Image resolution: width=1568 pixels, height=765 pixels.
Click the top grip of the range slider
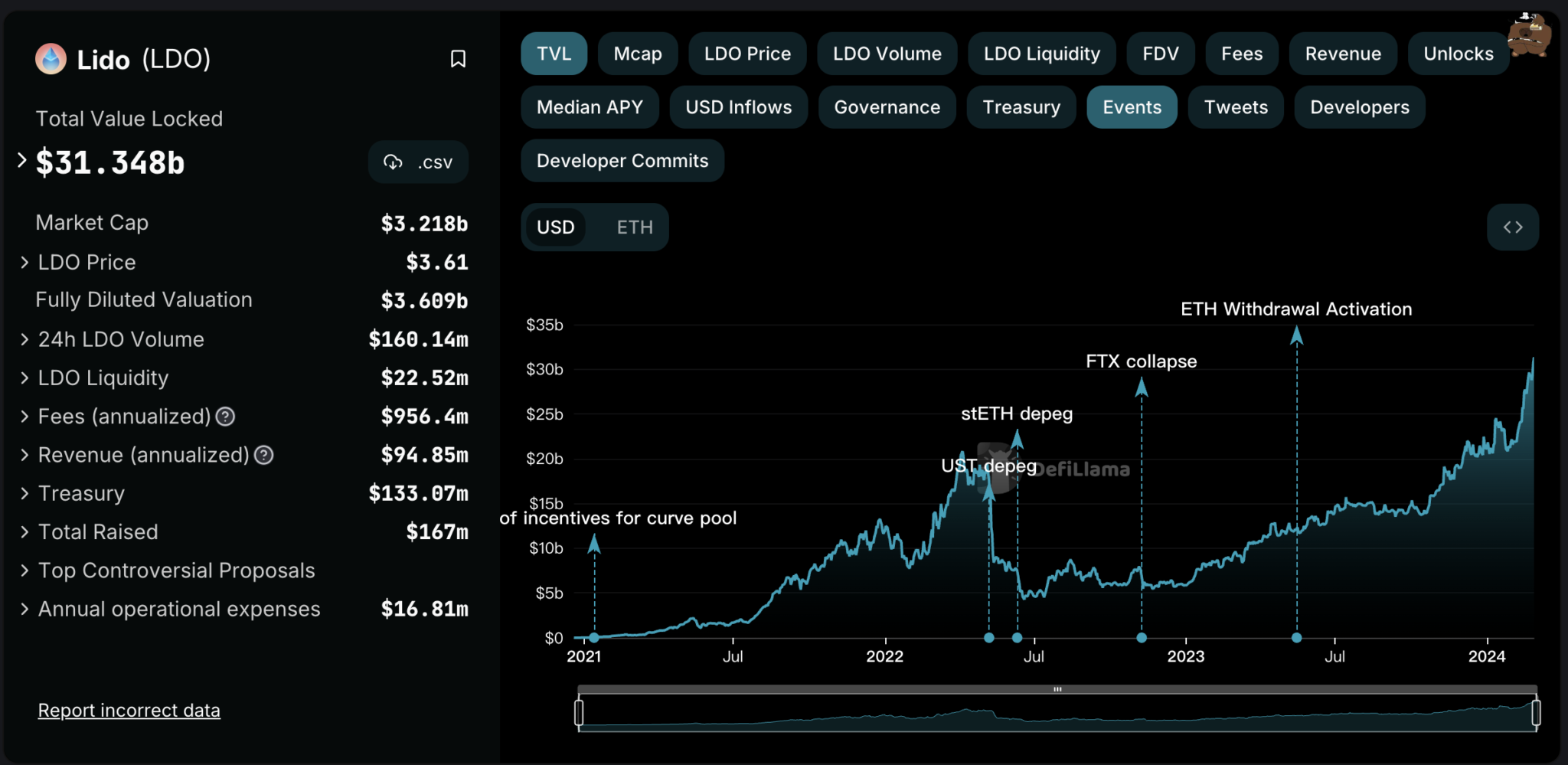1057,689
